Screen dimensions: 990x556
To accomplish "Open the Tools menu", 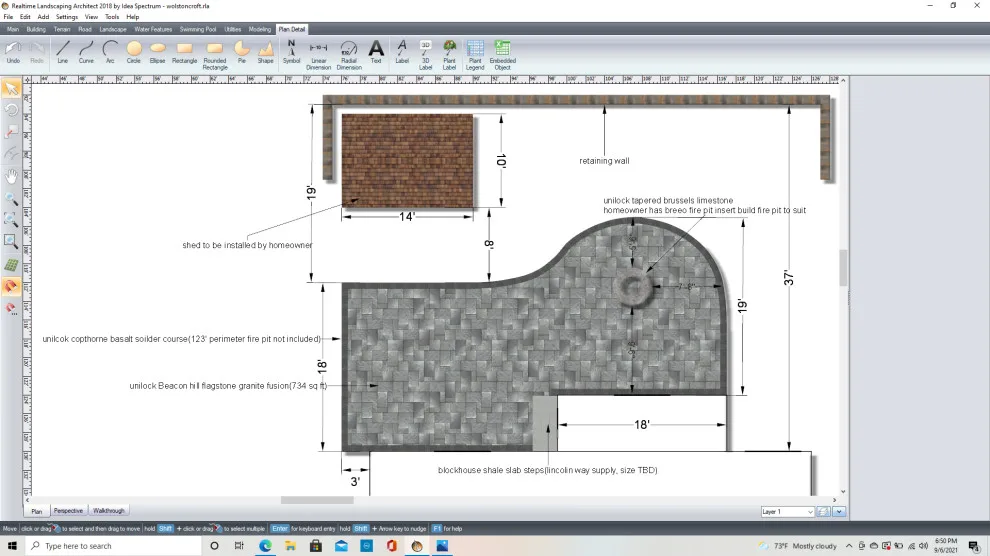I will [x=112, y=17].
